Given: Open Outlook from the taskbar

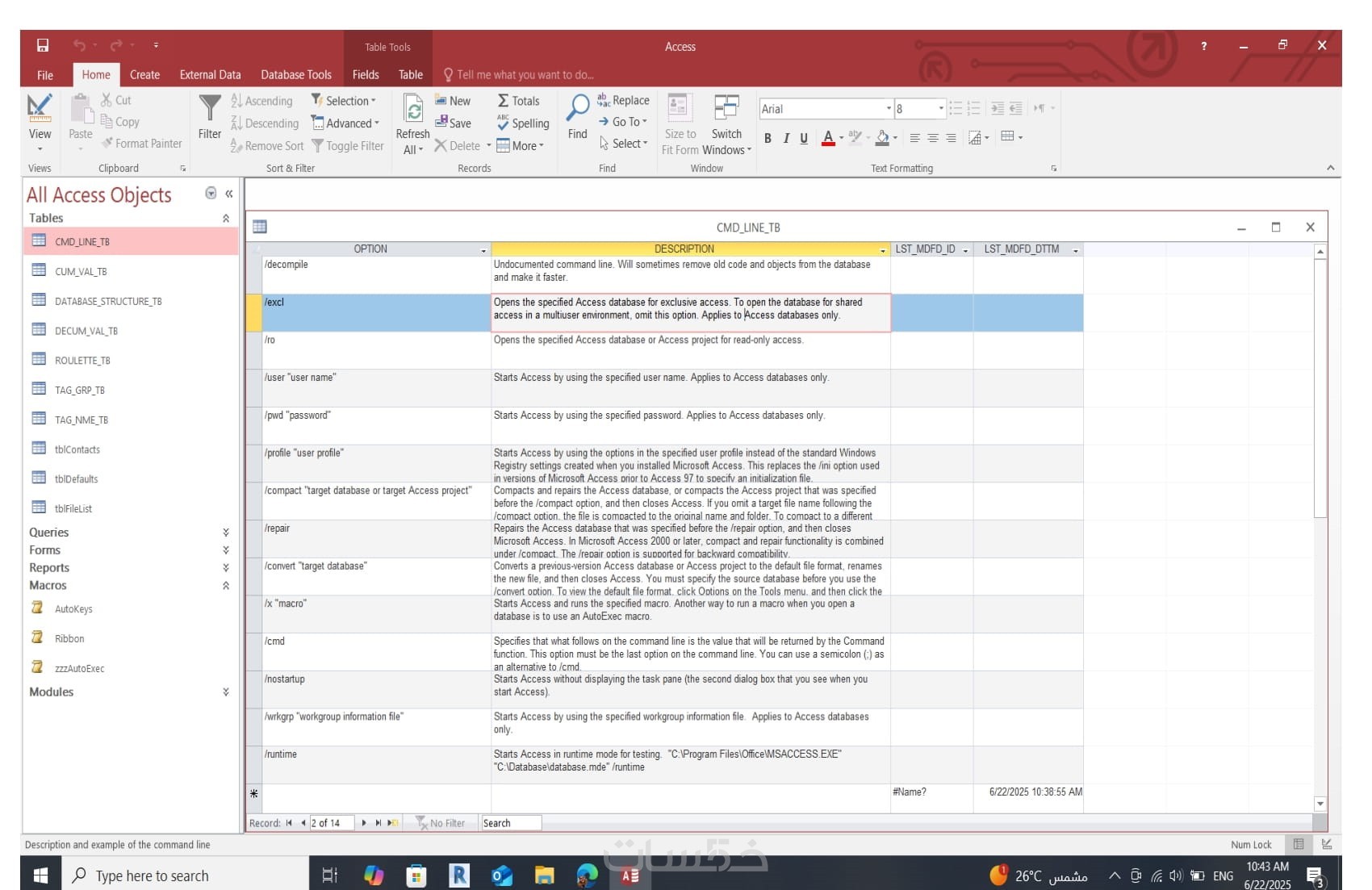Looking at the screenshot, I should [x=502, y=875].
